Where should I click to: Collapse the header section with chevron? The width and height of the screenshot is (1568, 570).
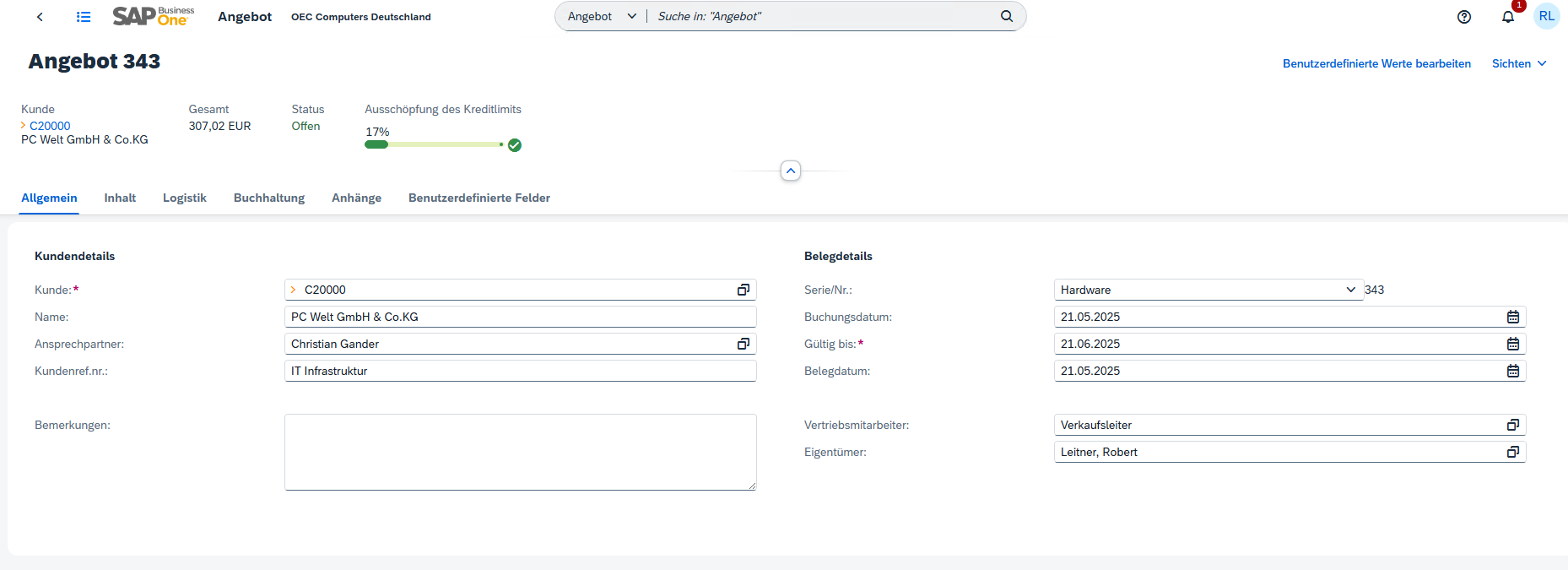point(791,171)
